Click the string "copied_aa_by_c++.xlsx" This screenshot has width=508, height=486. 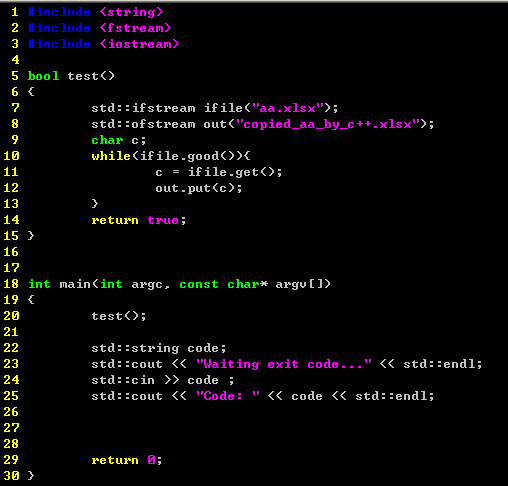(328, 124)
